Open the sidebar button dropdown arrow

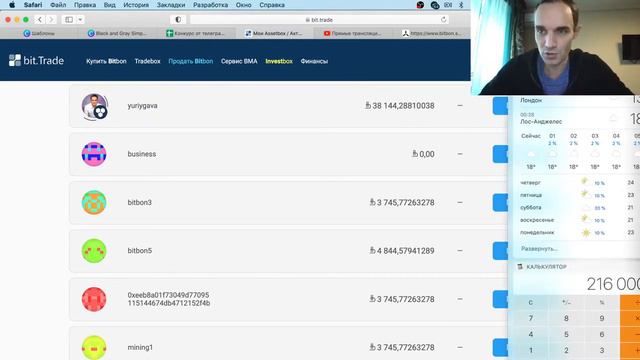pos(80,20)
